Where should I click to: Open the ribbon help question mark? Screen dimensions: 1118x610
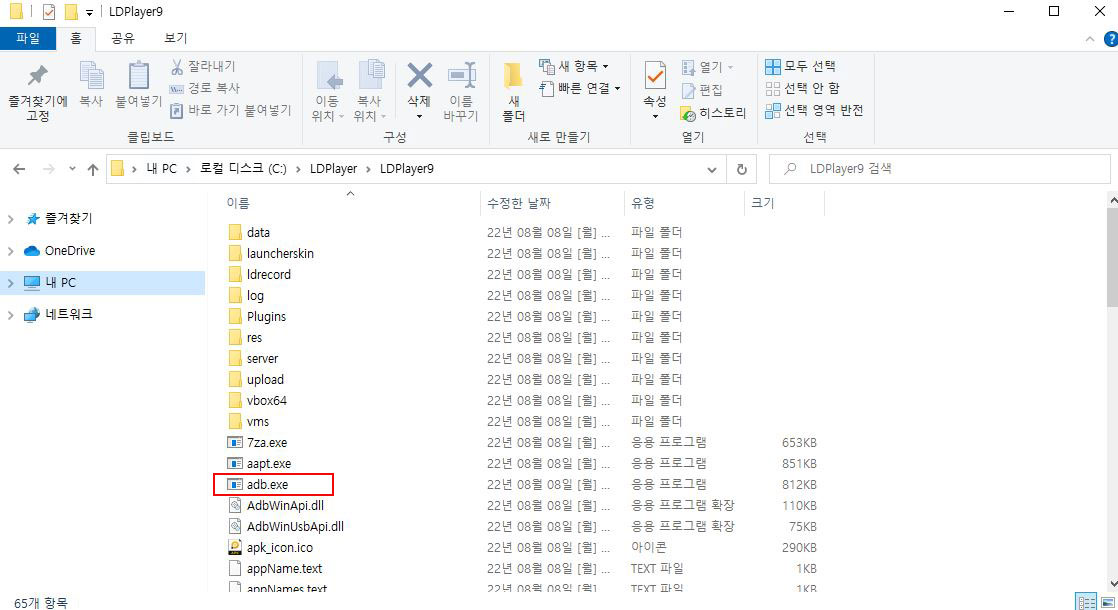coord(1110,38)
